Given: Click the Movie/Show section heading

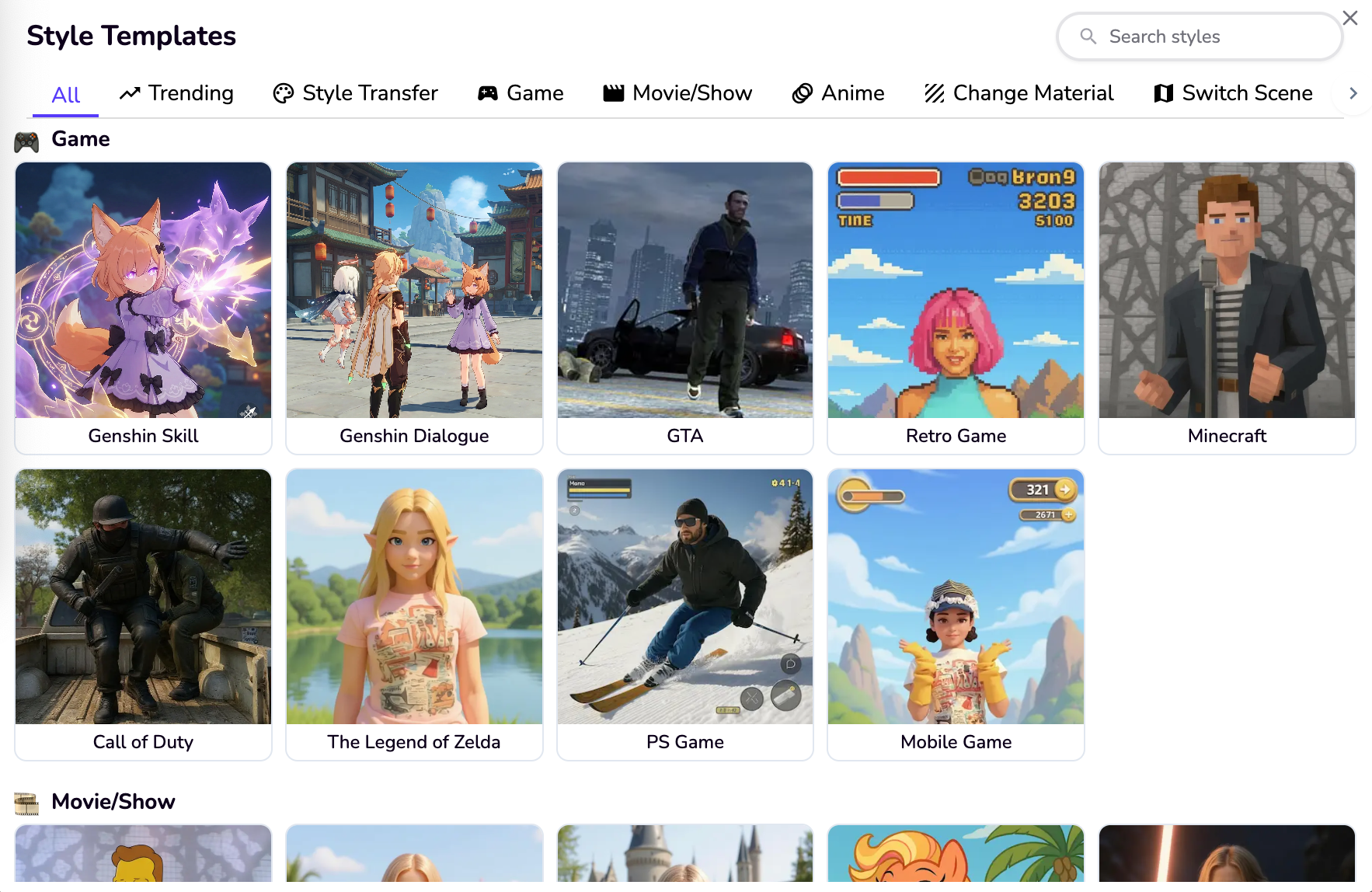Looking at the screenshot, I should click(113, 802).
